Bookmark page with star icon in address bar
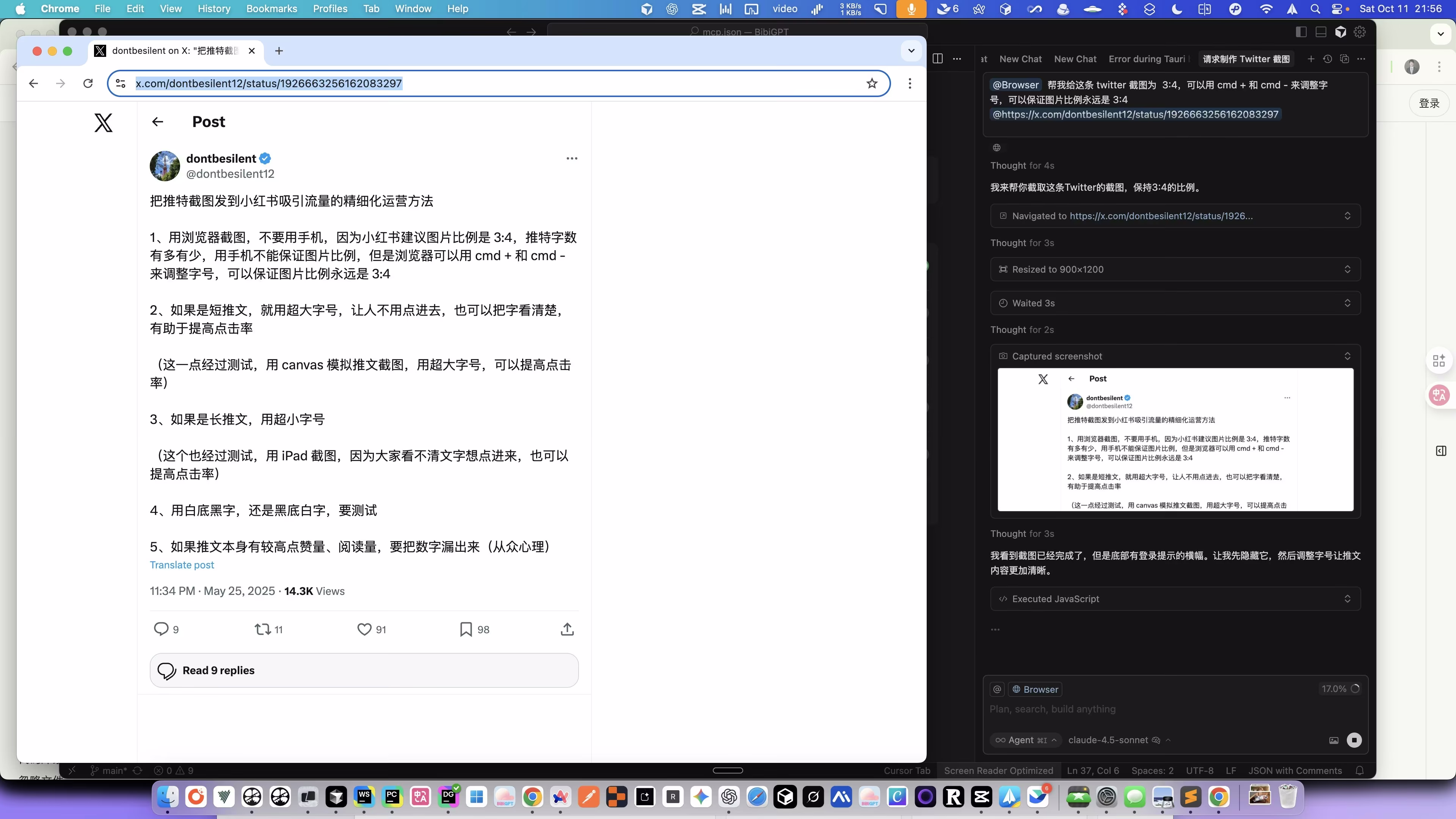 coord(872,84)
